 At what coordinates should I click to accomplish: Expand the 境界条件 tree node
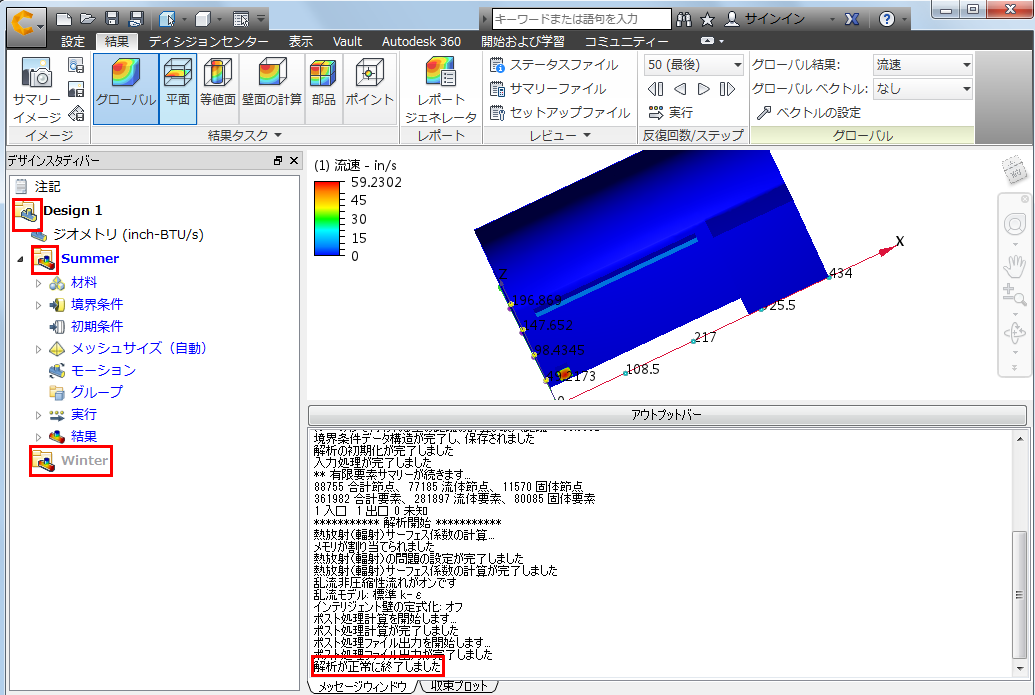coord(38,305)
